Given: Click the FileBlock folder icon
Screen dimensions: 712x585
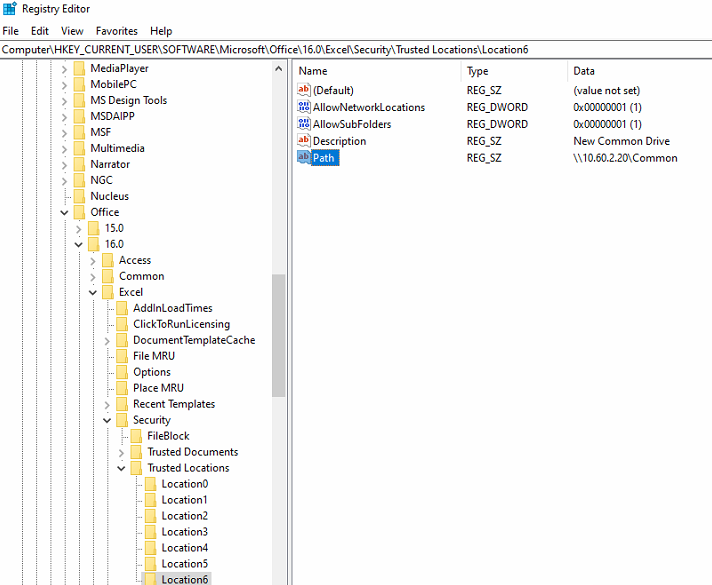Looking at the screenshot, I should [136, 436].
